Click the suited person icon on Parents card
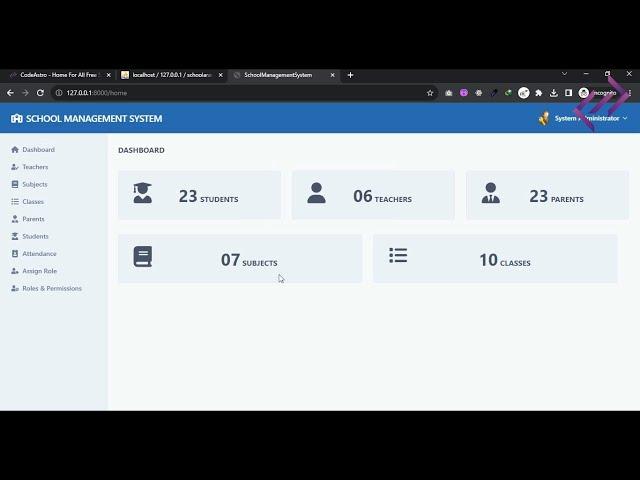 pos(490,194)
